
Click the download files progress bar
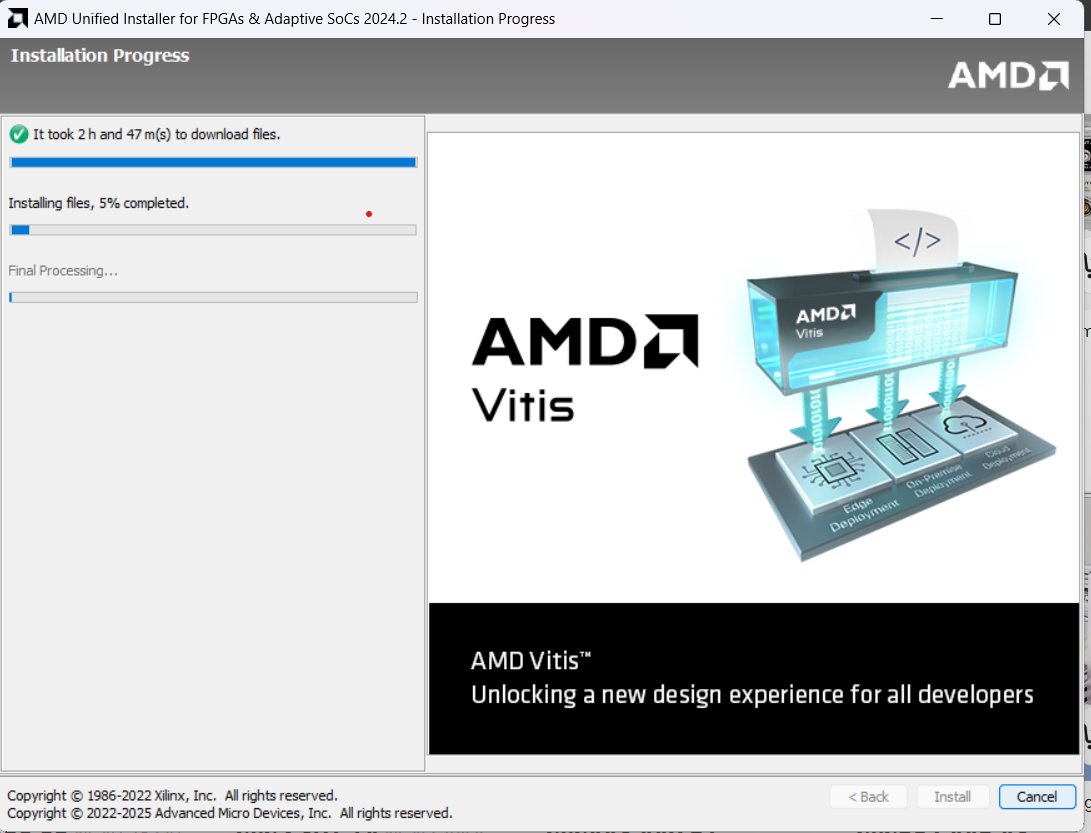[x=213, y=162]
